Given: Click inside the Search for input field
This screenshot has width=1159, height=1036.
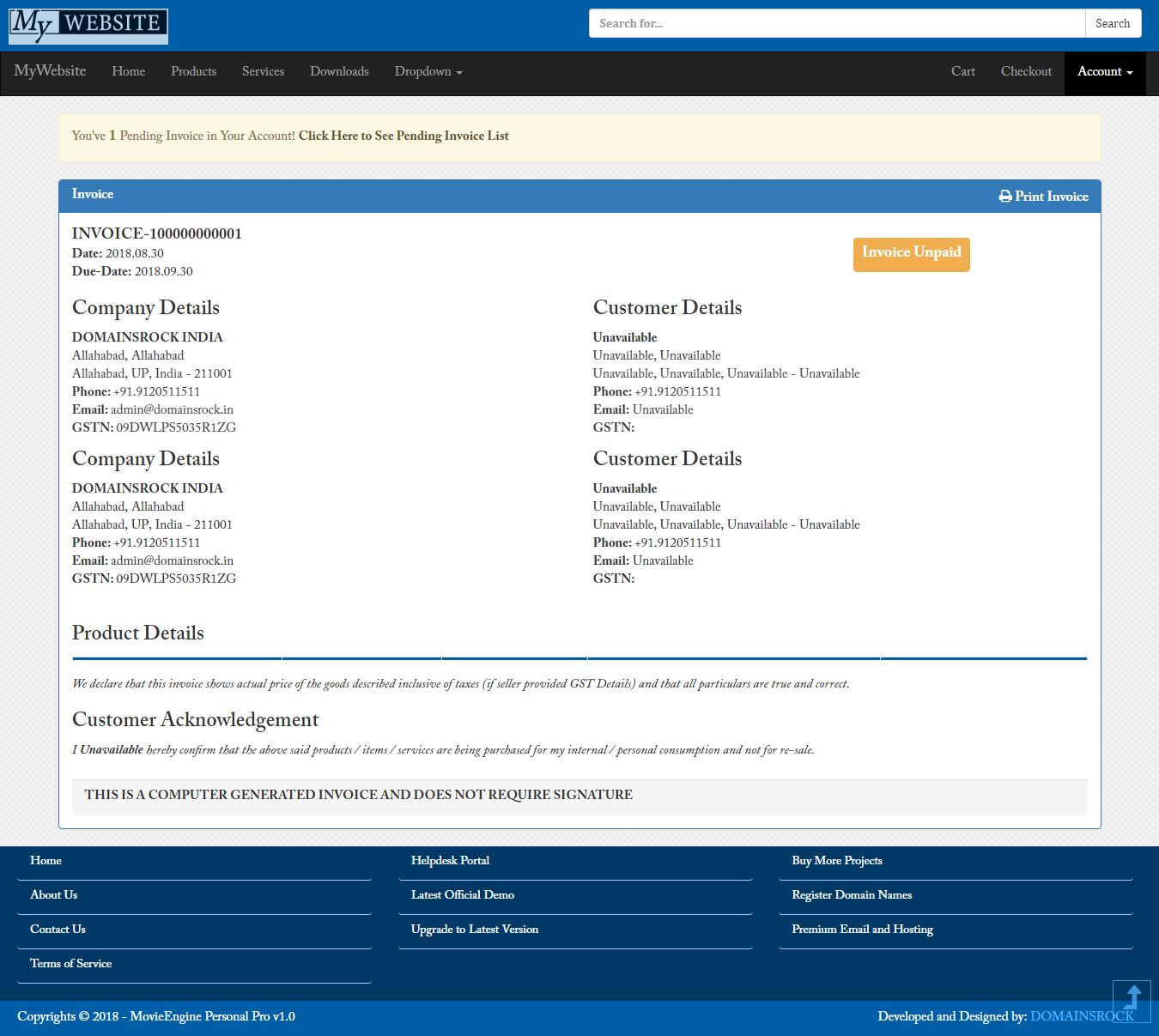Looking at the screenshot, I should tap(835, 23).
